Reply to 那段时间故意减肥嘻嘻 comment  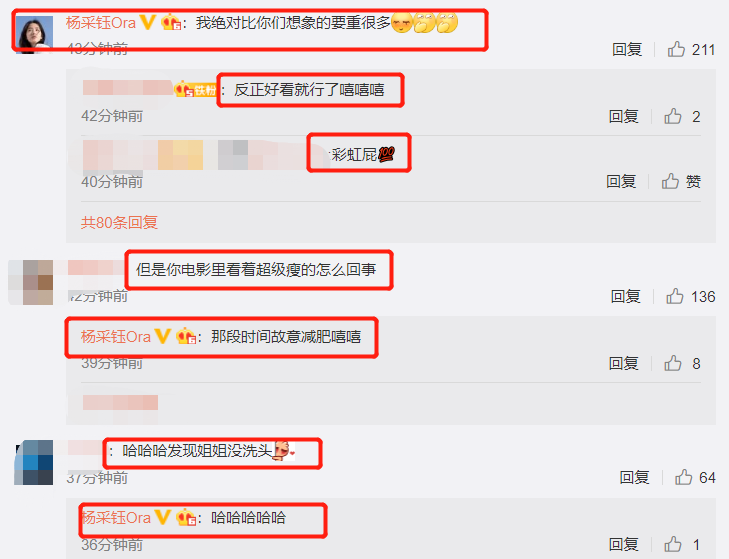[x=623, y=363]
